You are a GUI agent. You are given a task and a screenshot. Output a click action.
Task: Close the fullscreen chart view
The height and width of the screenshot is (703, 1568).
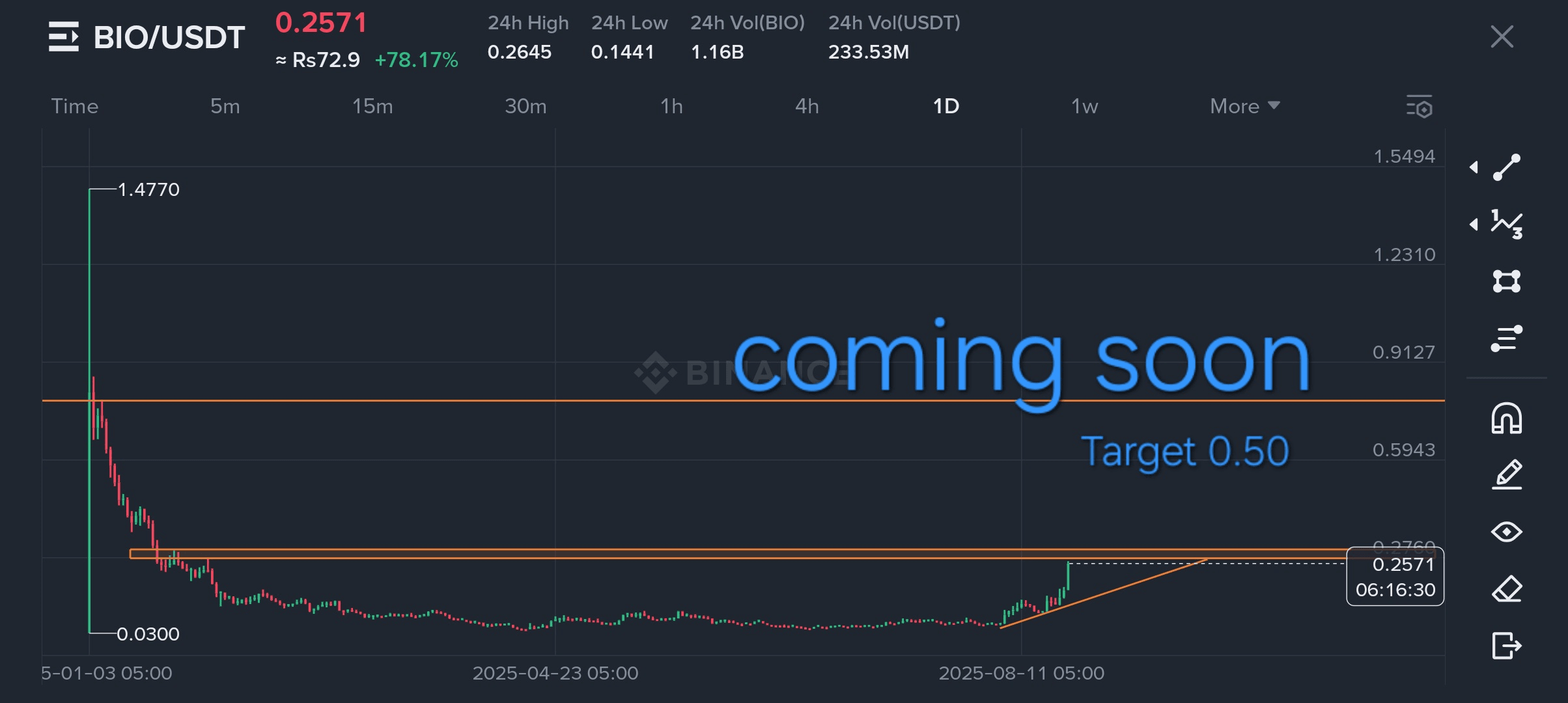point(1502,36)
